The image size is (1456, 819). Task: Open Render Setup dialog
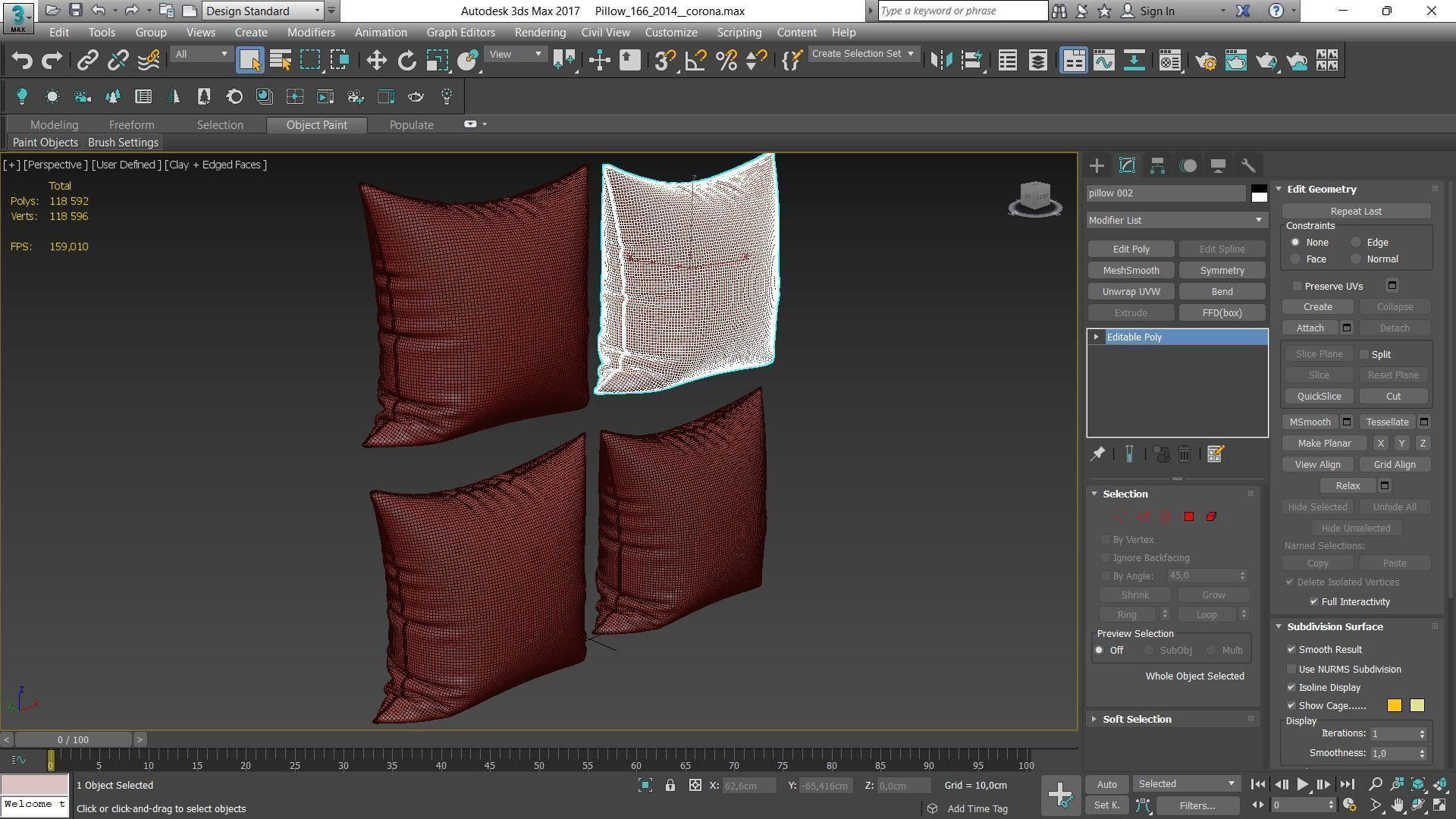point(1206,61)
